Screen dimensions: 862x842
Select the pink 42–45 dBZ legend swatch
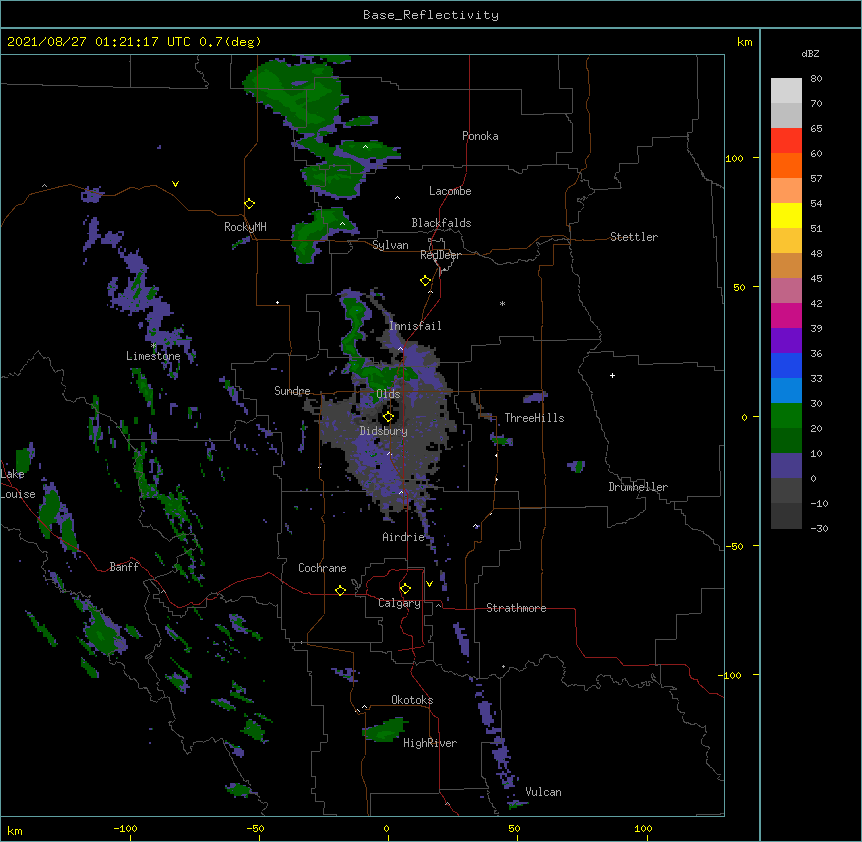(x=786, y=290)
